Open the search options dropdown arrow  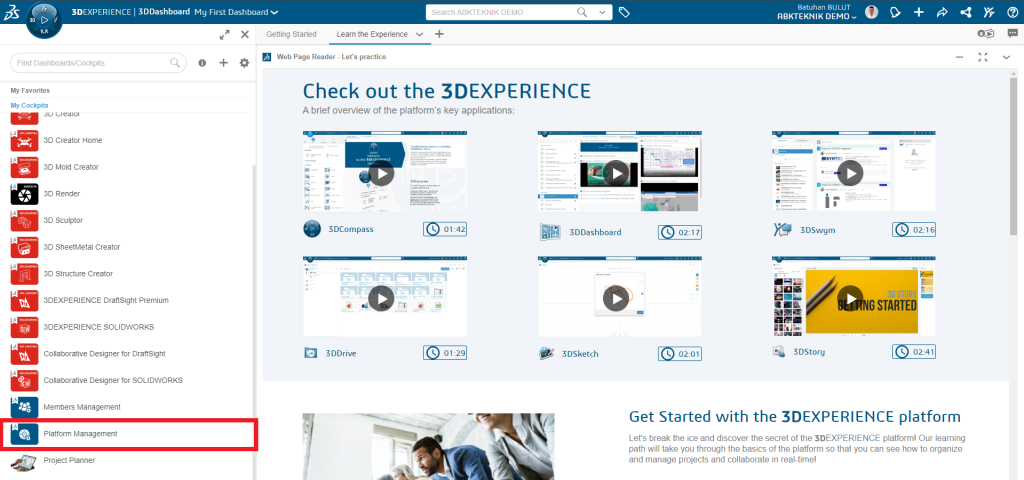coord(603,12)
